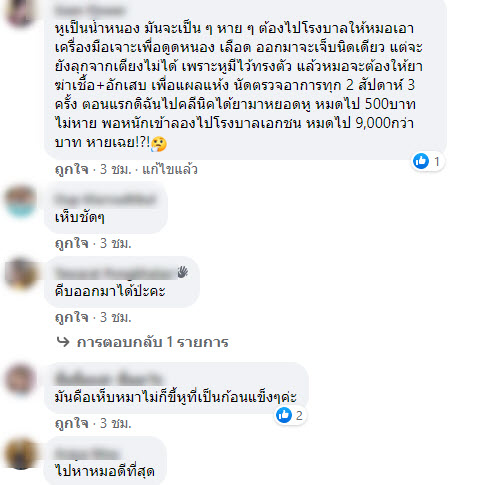Viewport: 482px width, 485px height.
Task: Open blurred author name above 'ไปหาหมอดีที่สุด'
Action: 87,453
